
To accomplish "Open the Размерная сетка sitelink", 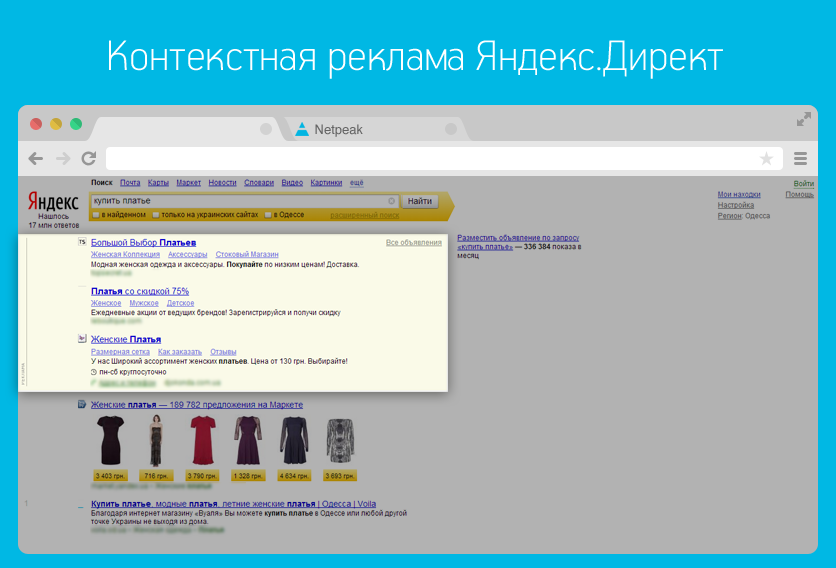I will (120, 352).
